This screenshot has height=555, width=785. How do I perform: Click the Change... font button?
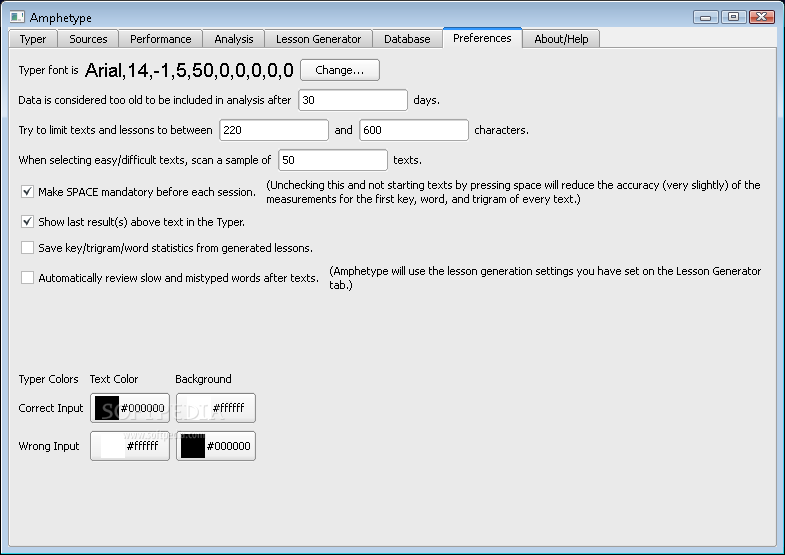click(x=340, y=70)
